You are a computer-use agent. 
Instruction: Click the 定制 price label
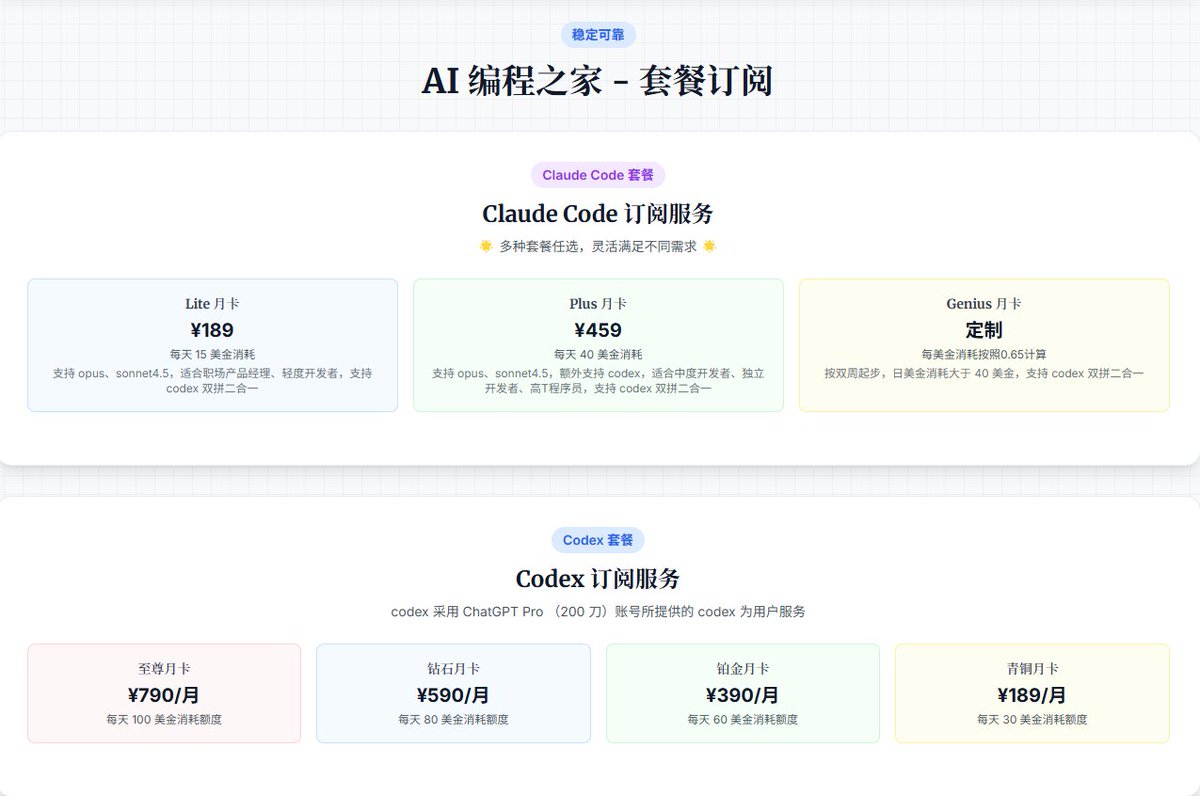[x=984, y=330]
